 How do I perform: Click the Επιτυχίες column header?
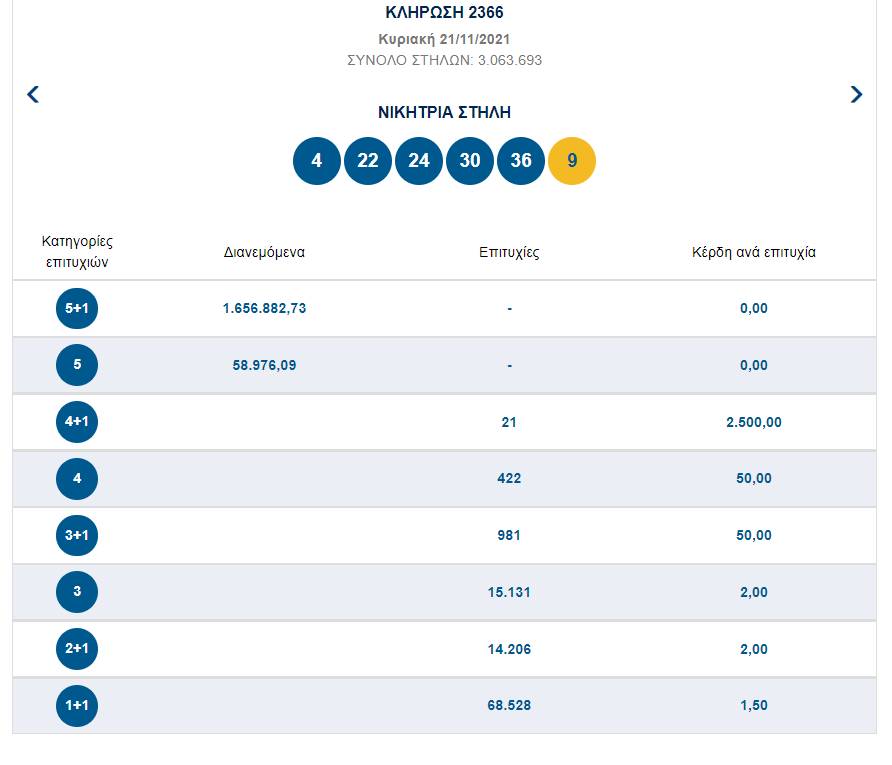click(x=509, y=252)
